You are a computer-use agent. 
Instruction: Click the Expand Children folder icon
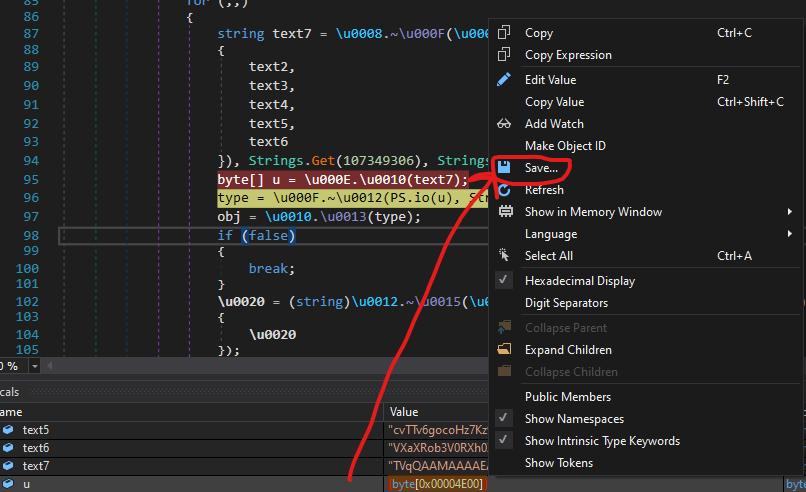click(504, 350)
